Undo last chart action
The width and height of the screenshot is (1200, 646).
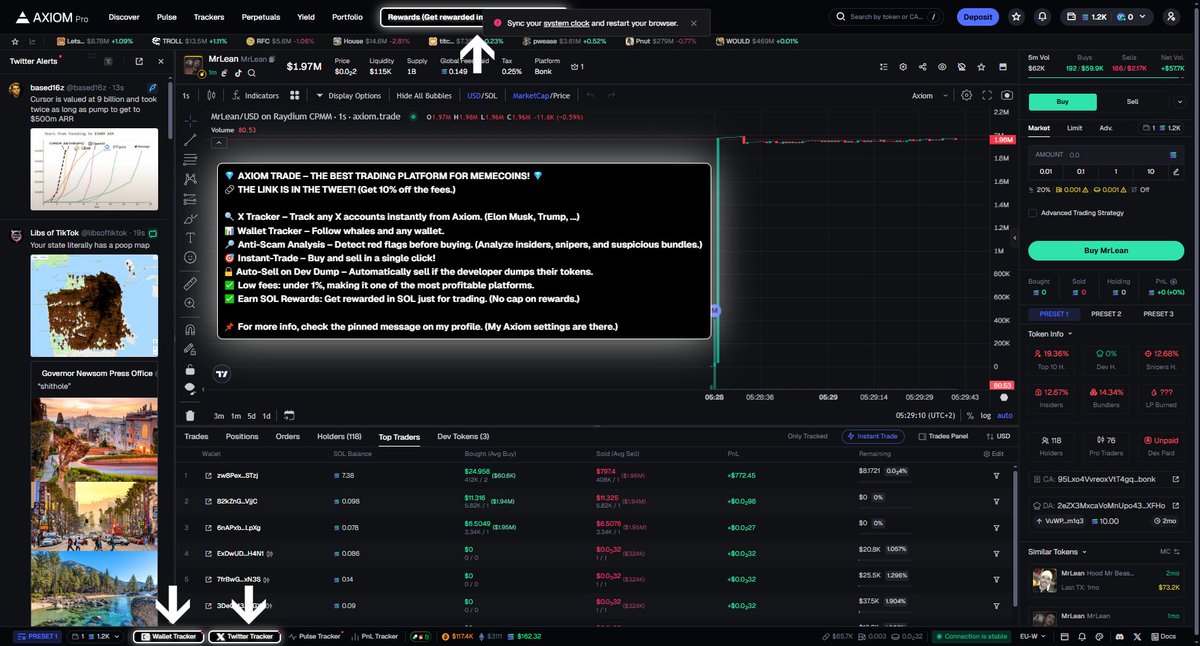pos(590,96)
